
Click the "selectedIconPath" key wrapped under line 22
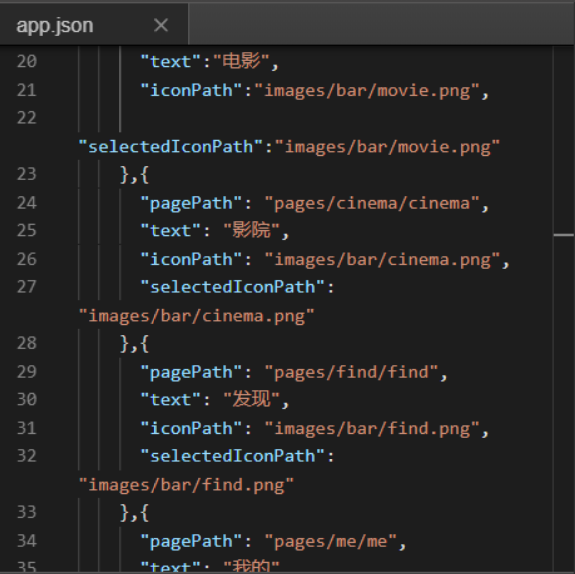pyautogui.click(x=171, y=147)
